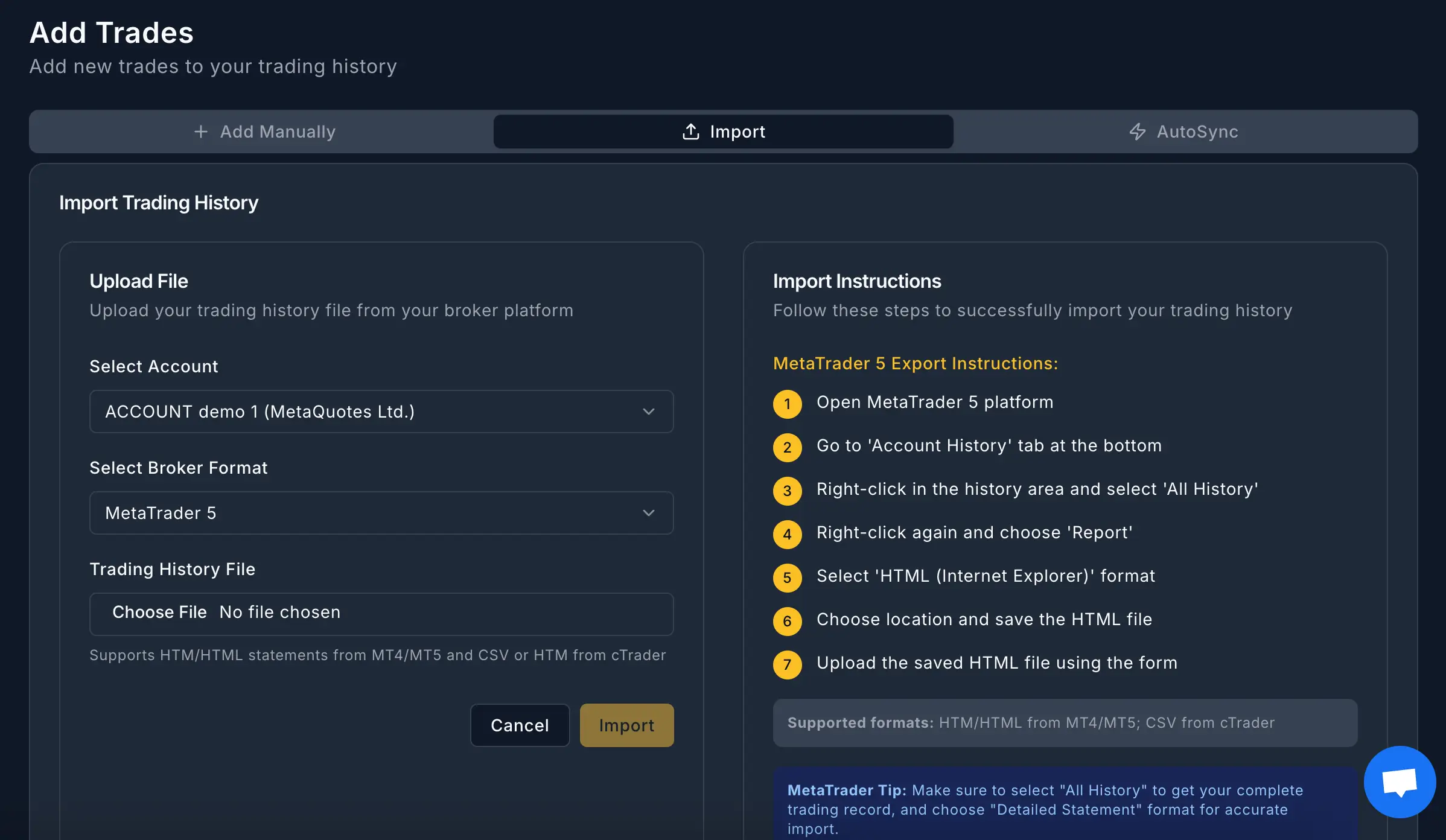
Task: Click "select 'All History'" step text
Action: coord(1037,489)
